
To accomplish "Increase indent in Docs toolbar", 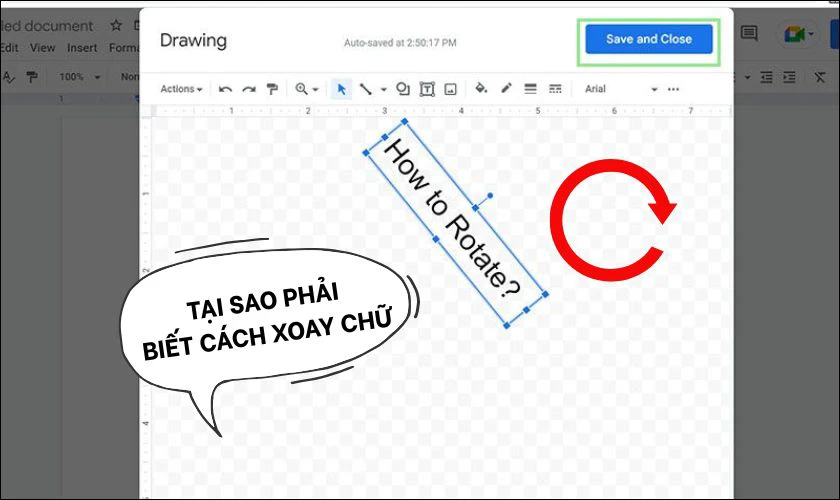I will tap(790, 77).
